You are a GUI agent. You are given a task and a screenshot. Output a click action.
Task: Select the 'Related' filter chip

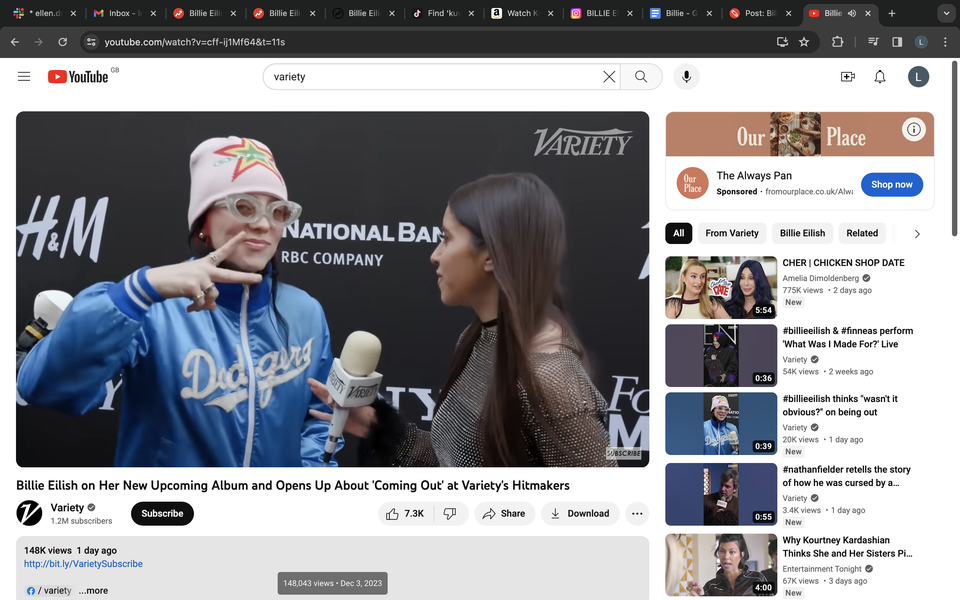click(x=862, y=233)
